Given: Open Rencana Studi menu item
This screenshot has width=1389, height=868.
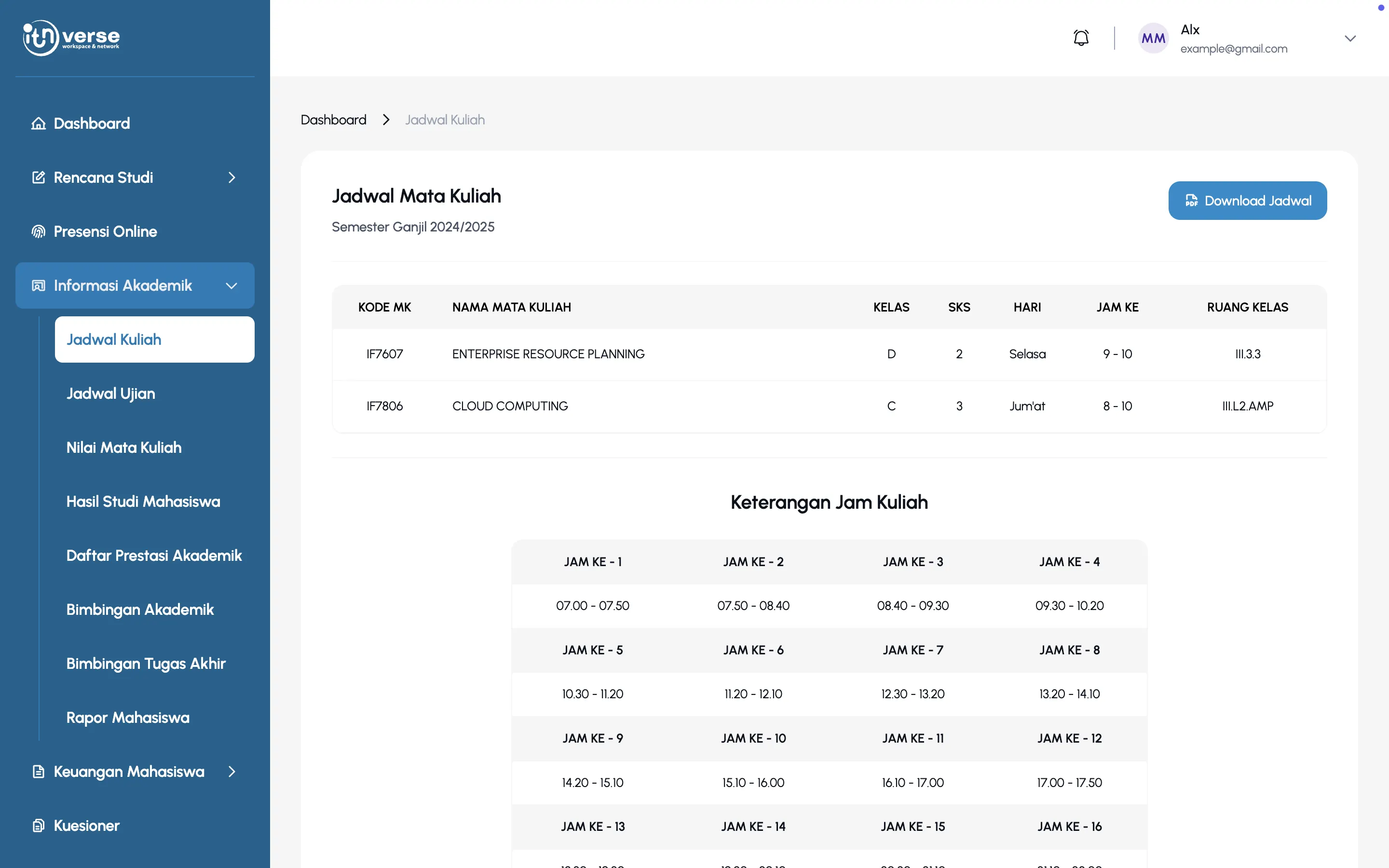Looking at the screenshot, I should pyautogui.click(x=135, y=177).
